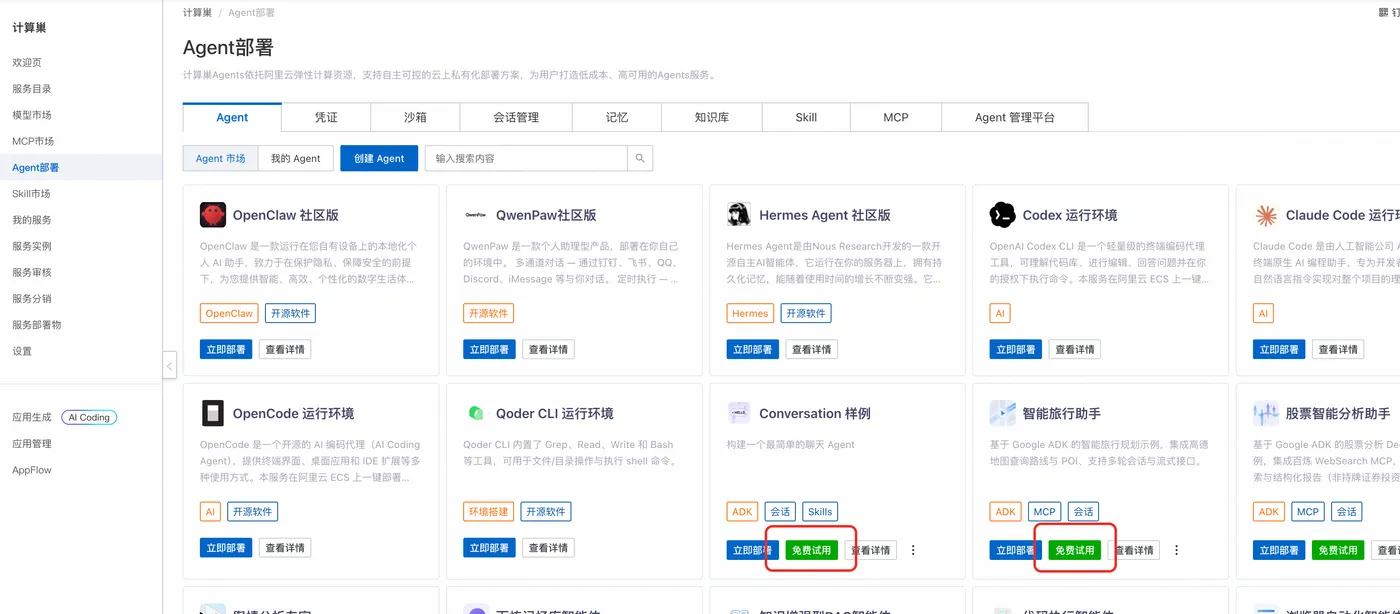
Task: Open the 会话管理 tab
Action: pos(516,117)
